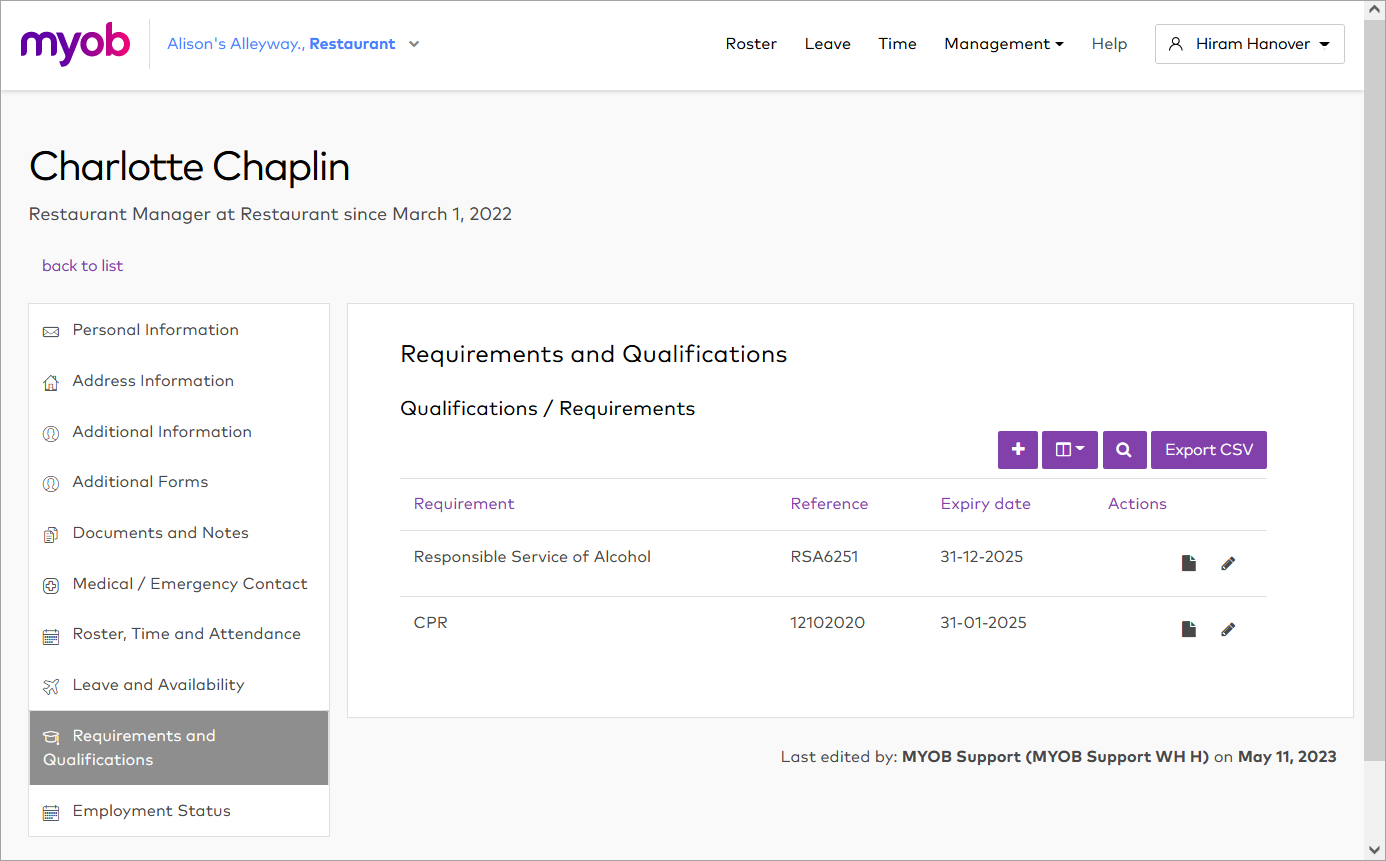The height and width of the screenshot is (861, 1386).
Task: Go to Roster in top navigation
Action: pos(751,44)
